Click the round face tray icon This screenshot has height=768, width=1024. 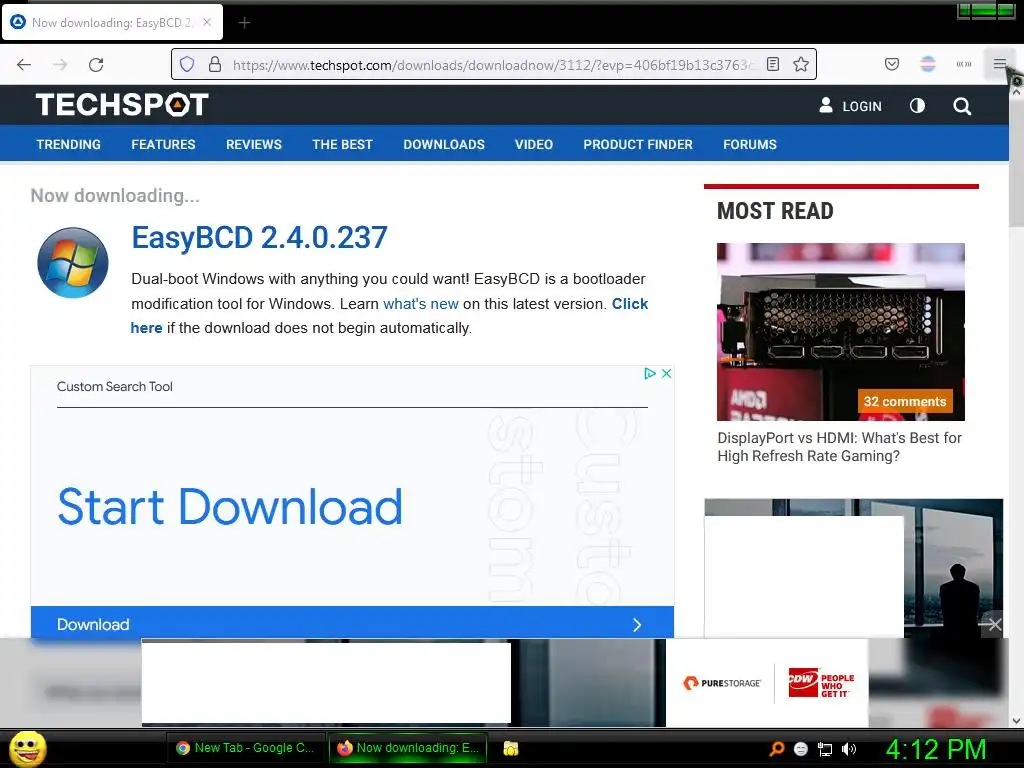(x=801, y=749)
